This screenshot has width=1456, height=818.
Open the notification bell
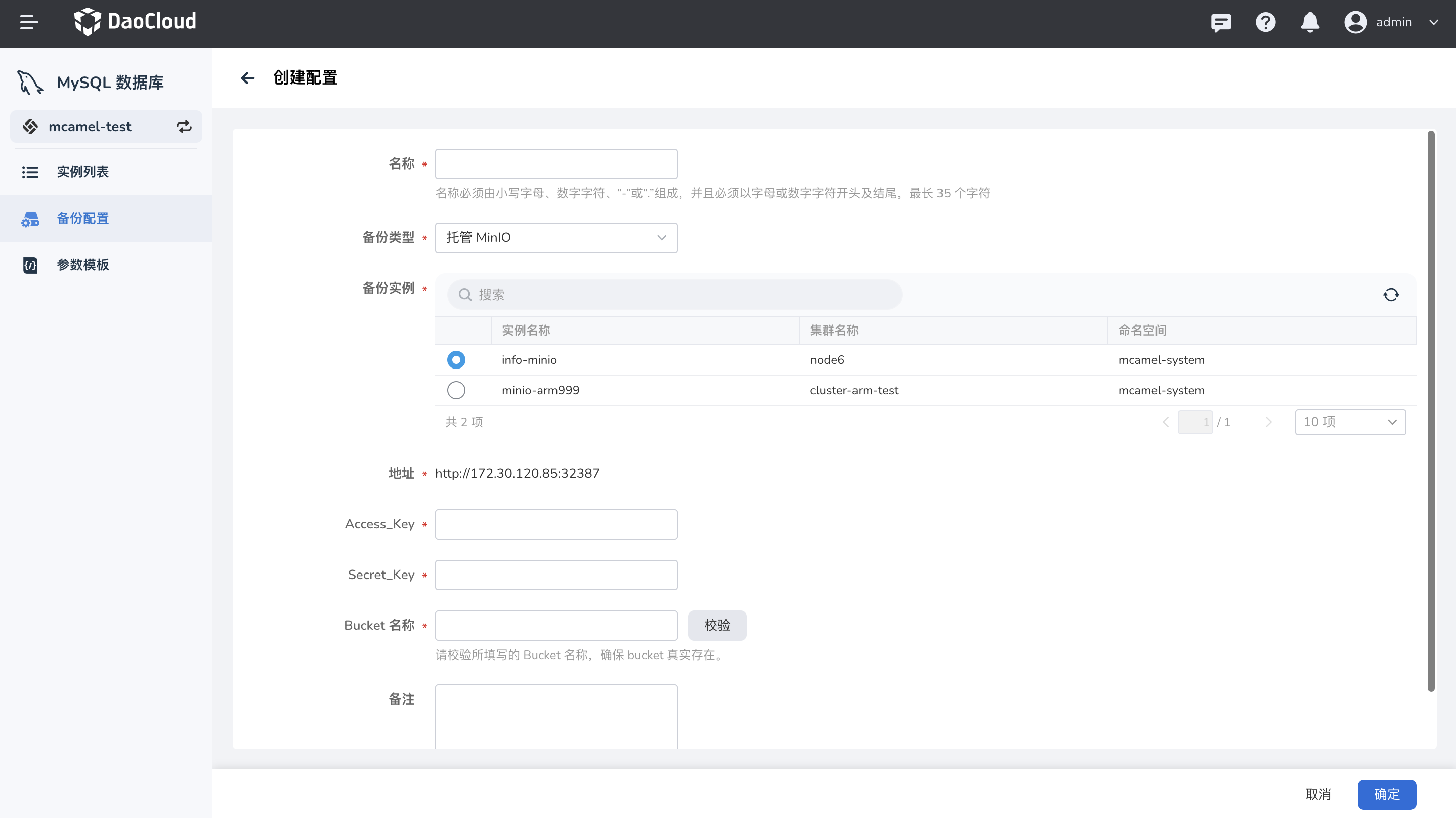(1310, 23)
